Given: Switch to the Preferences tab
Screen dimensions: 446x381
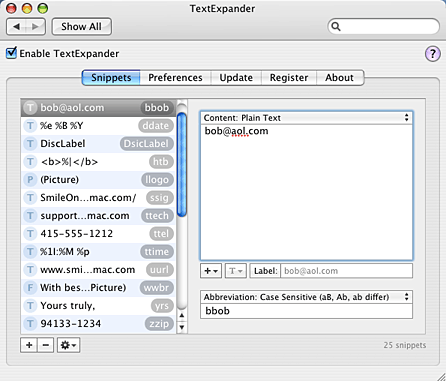Looking at the screenshot, I should point(175,78).
